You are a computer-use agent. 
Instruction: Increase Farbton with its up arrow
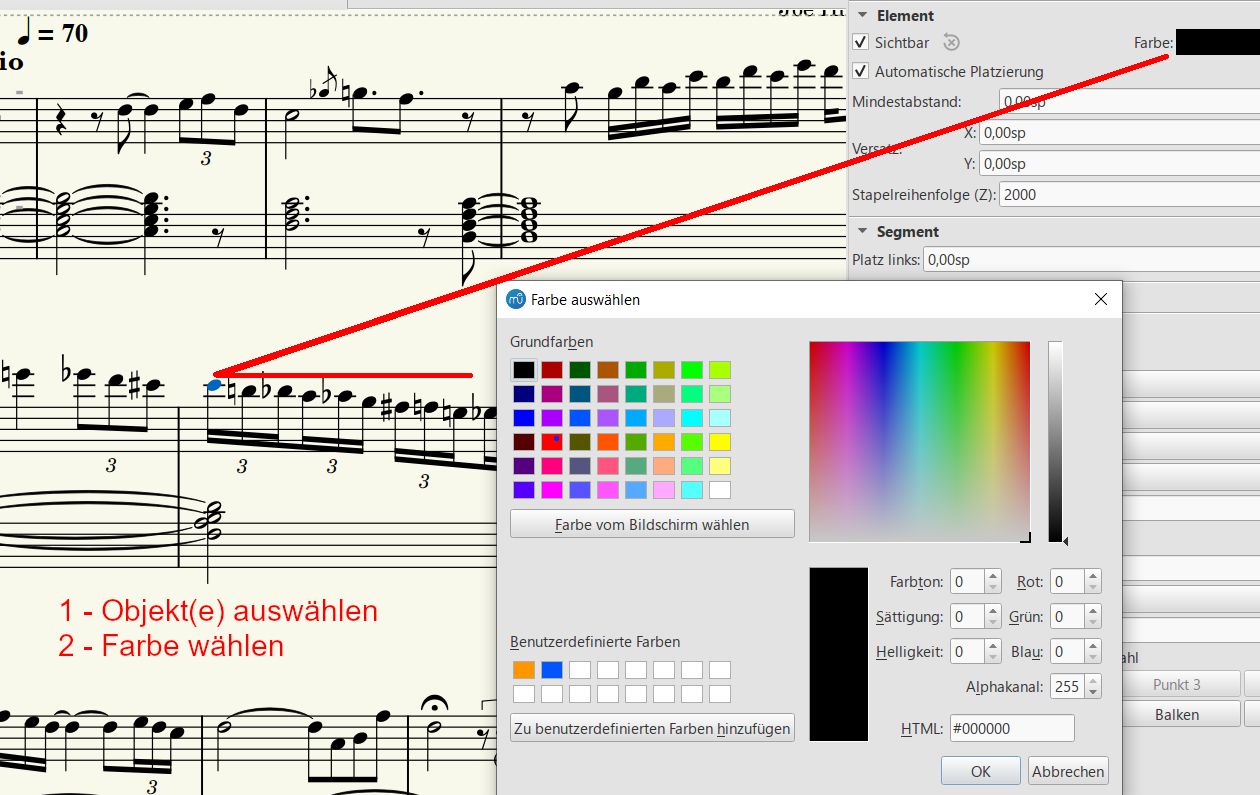(x=992, y=576)
